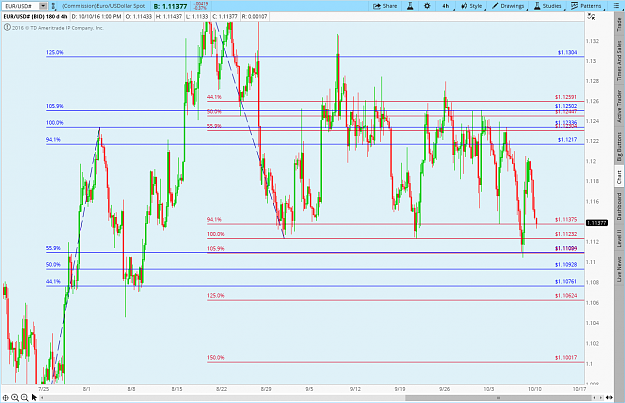Click the Share button
625x403 pixels.
click(385, 6)
